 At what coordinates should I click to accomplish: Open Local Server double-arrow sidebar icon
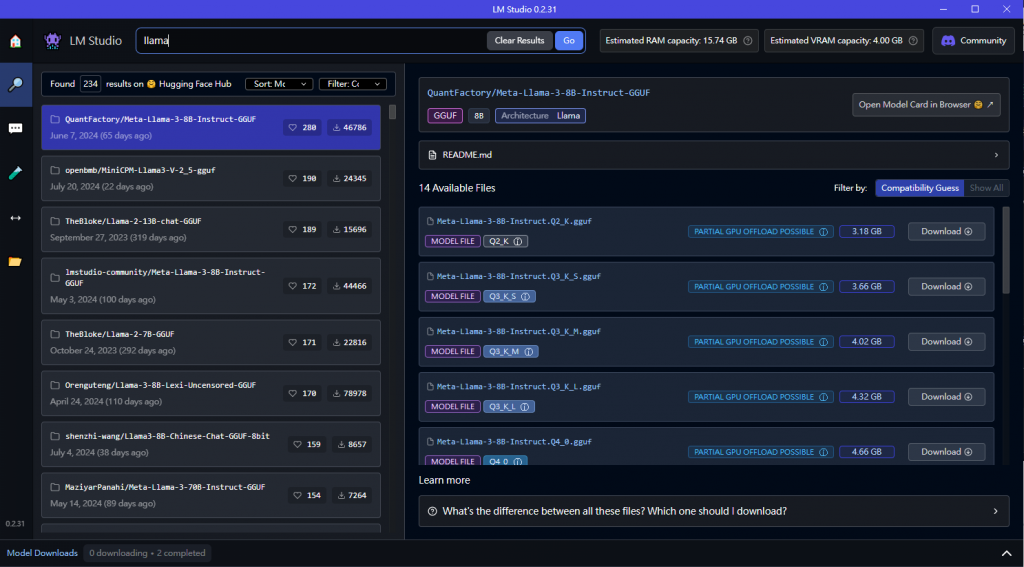[15, 218]
